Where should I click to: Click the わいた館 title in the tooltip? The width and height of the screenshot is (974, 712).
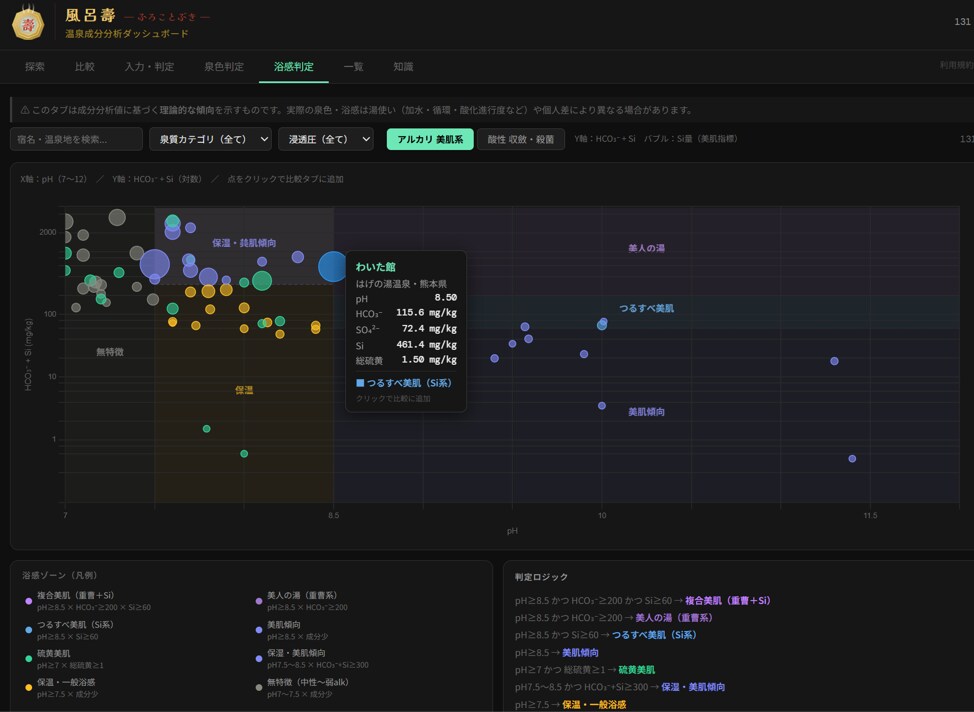(x=375, y=267)
